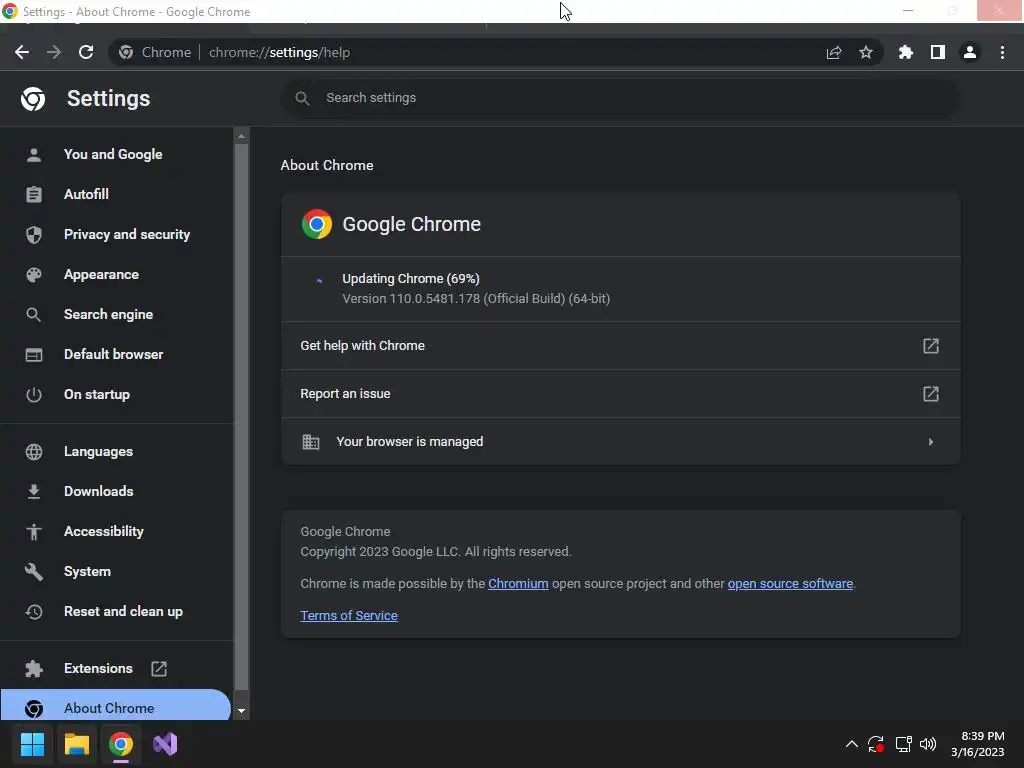Toggle the side panel icon
Viewport: 1024px width, 768px height.
tap(938, 52)
